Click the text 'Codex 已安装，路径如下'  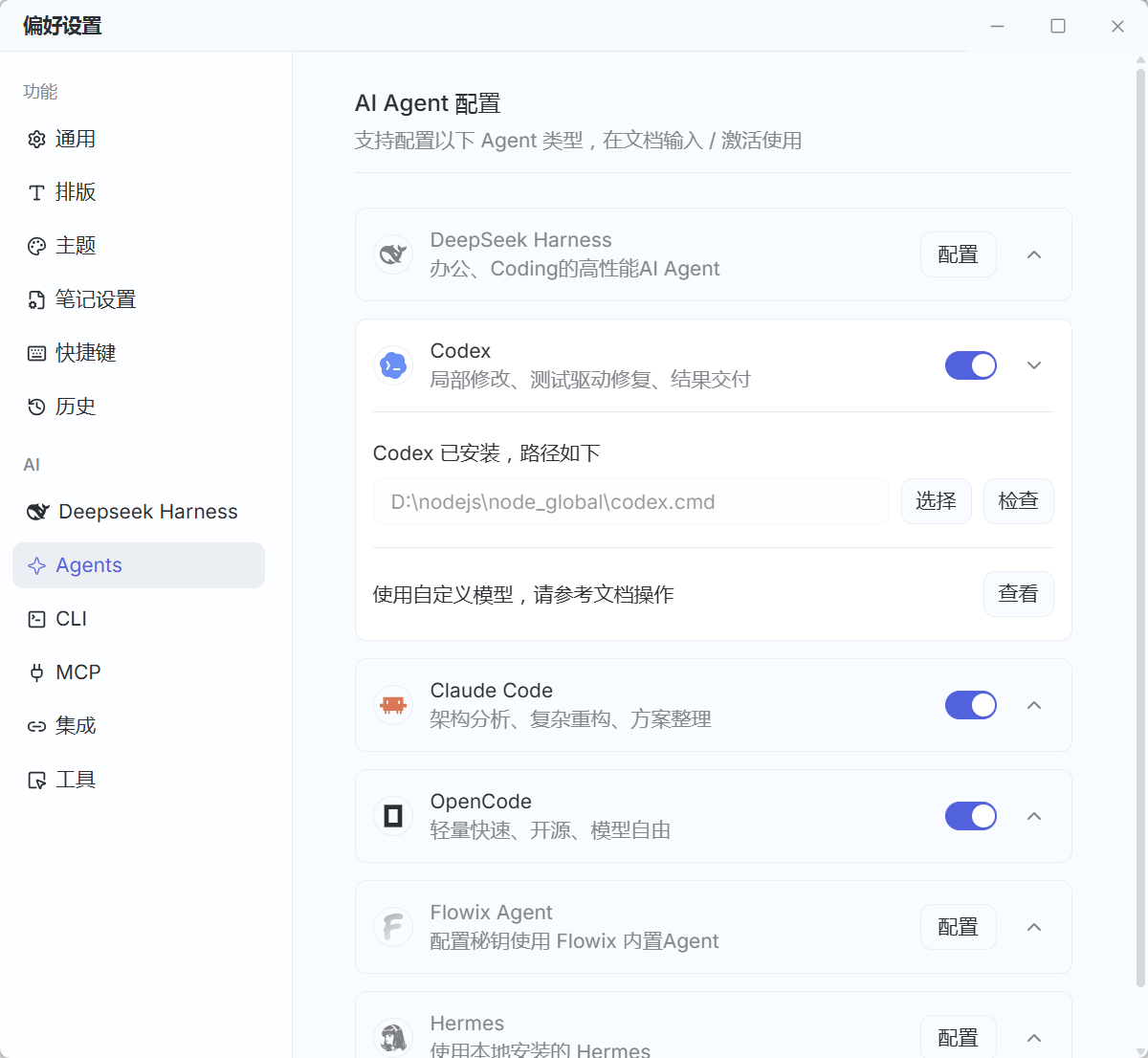(486, 453)
